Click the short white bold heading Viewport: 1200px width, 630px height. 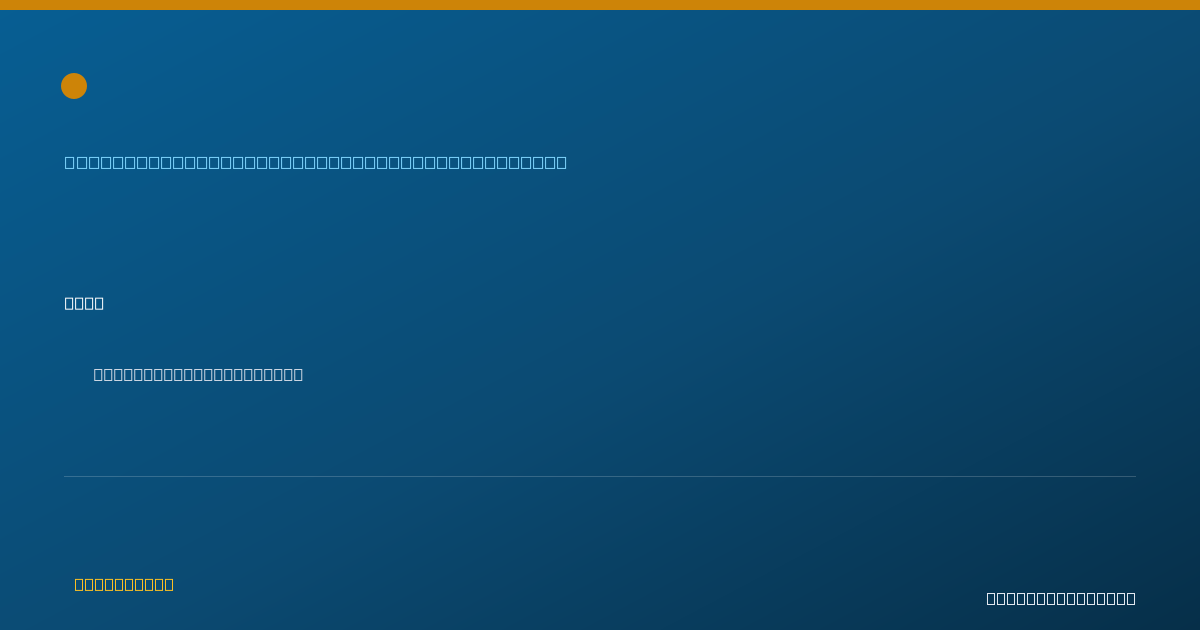pyautogui.click(x=84, y=303)
